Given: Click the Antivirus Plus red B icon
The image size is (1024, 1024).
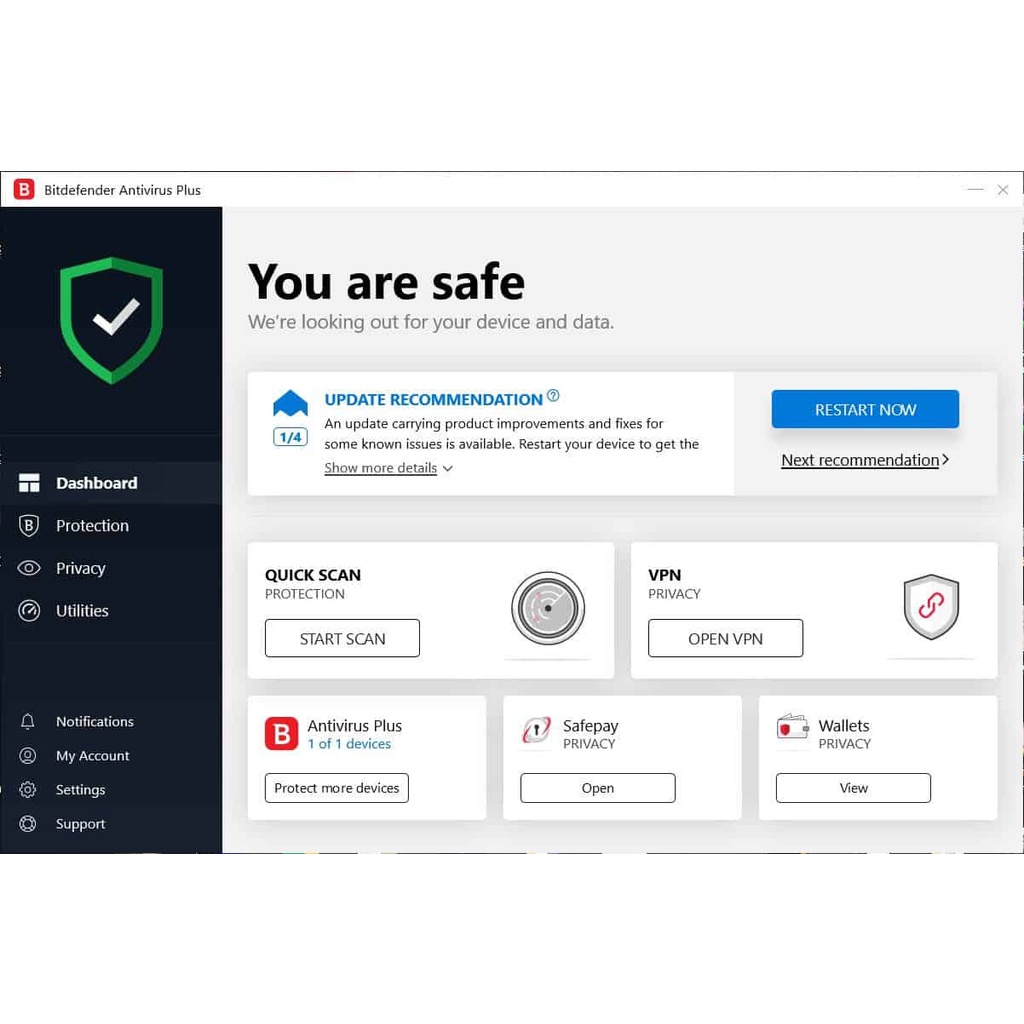Looking at the screenshot, I should point(281,733).
